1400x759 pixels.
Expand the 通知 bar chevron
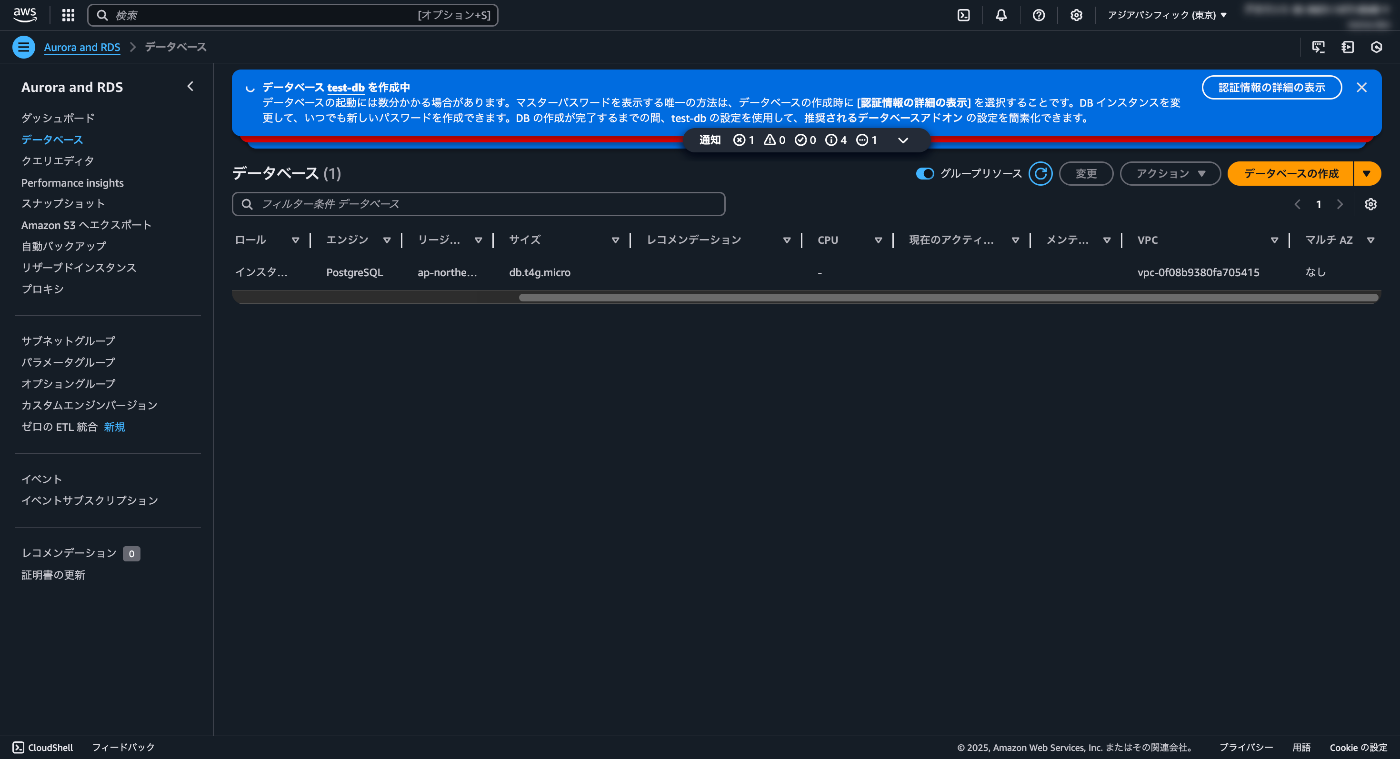tap(903, 140)
